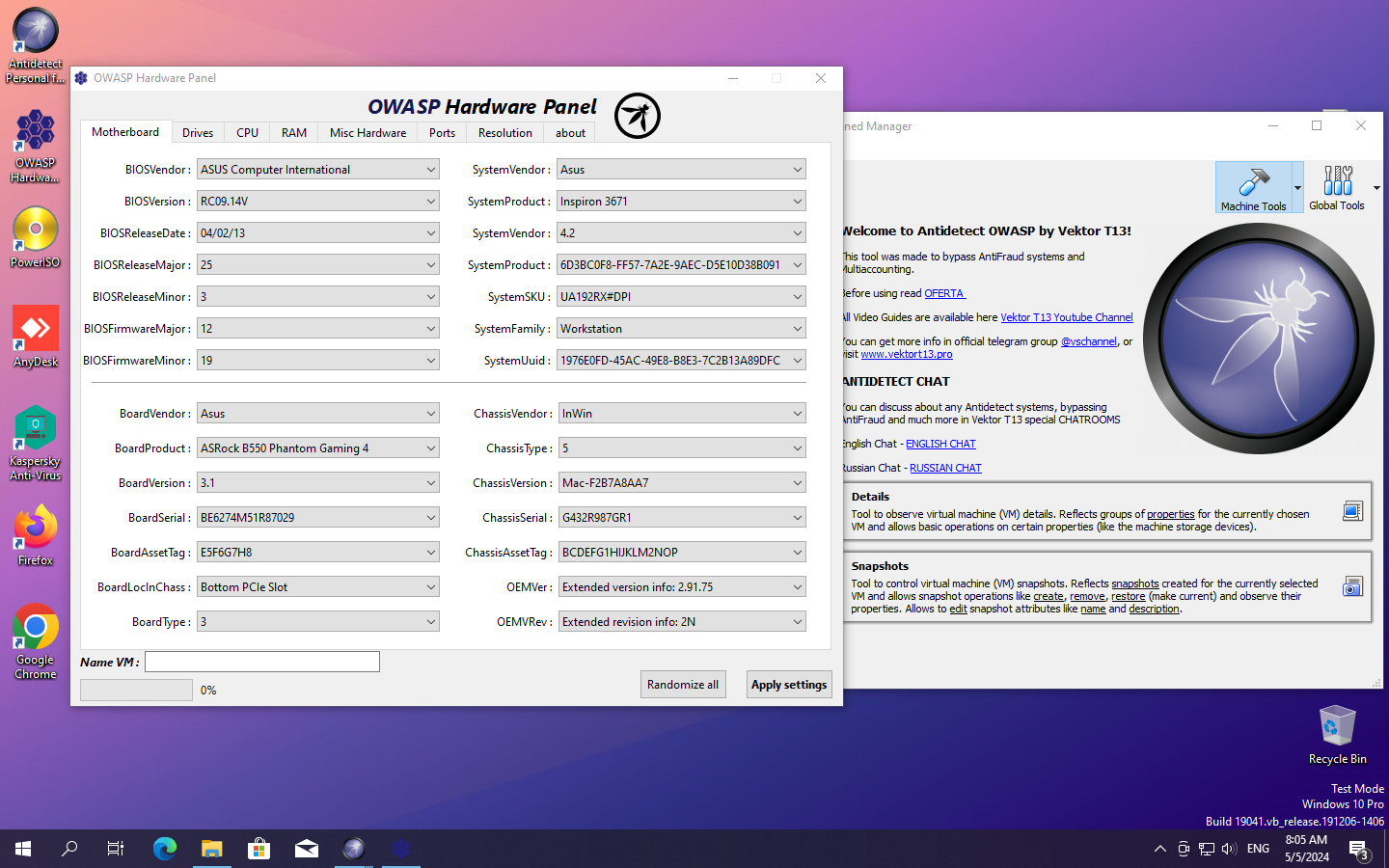Switch to the Misc Hardware tab

[x=368, y=133]
